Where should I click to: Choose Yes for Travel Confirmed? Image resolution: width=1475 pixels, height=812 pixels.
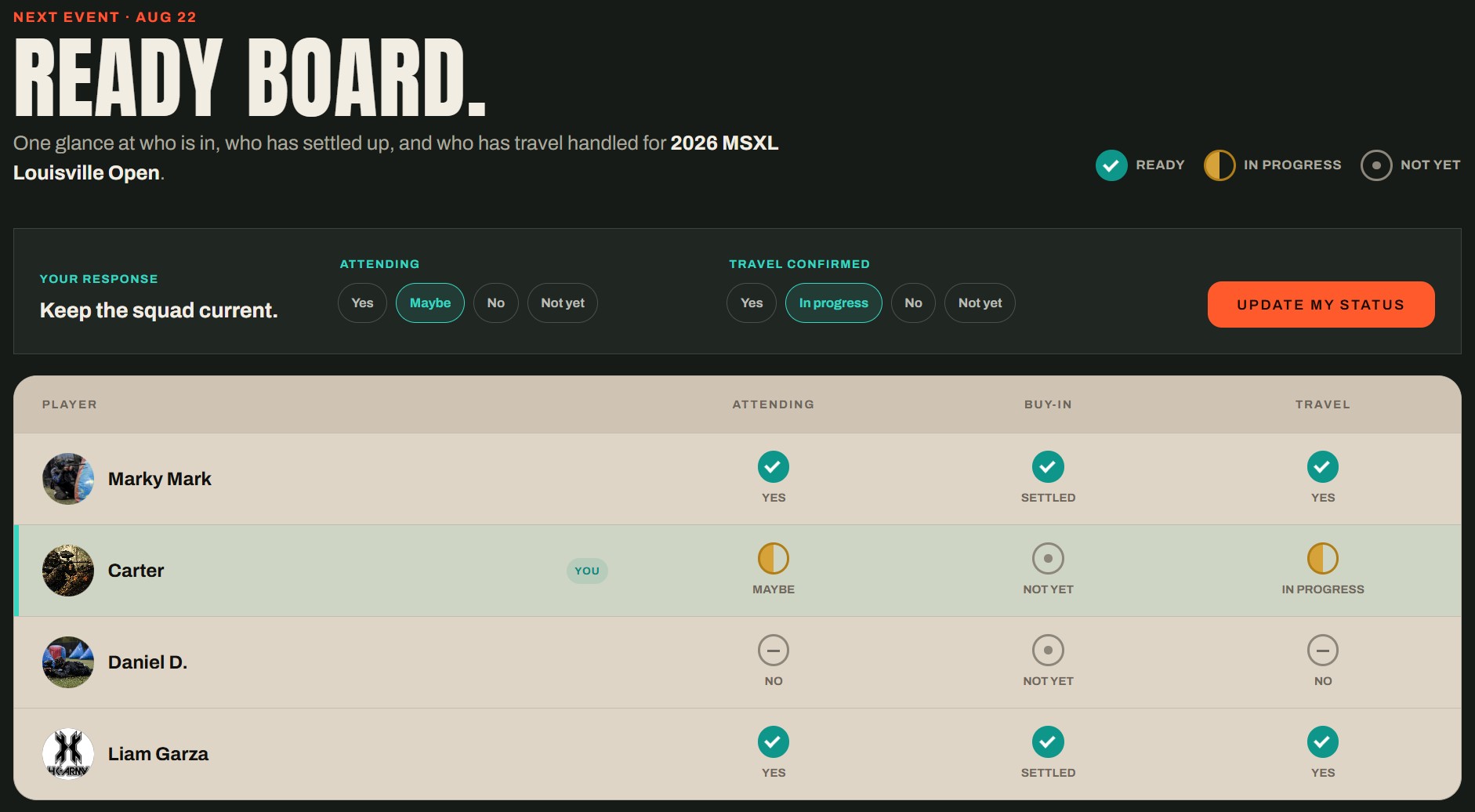click(752, 303)
